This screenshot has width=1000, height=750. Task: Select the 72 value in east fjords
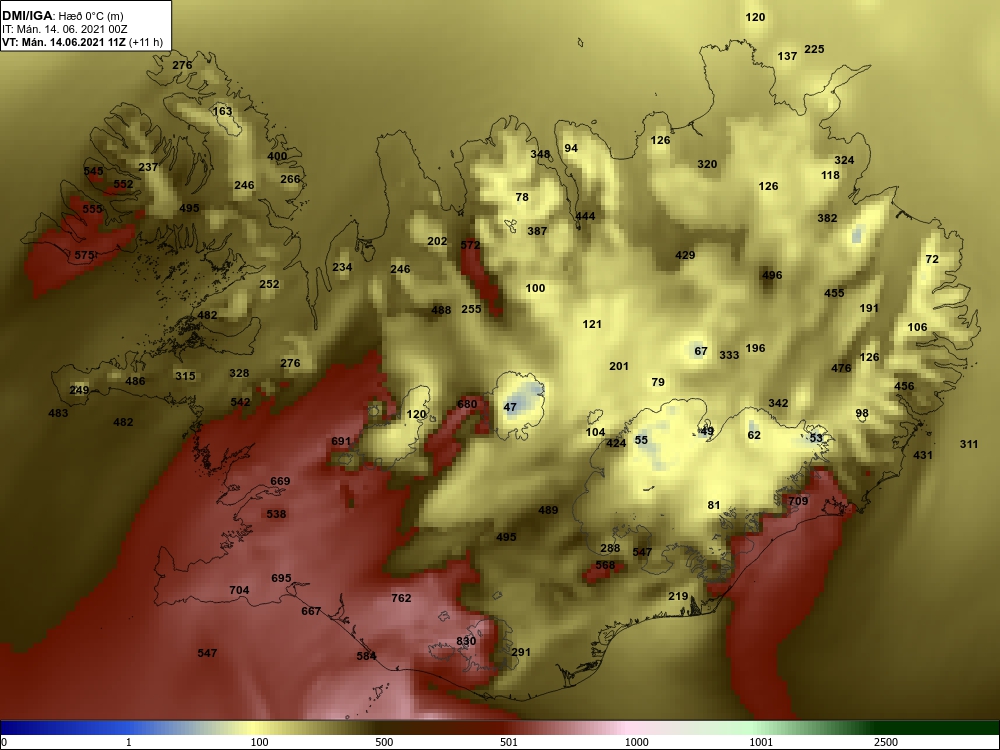(932, 259)
